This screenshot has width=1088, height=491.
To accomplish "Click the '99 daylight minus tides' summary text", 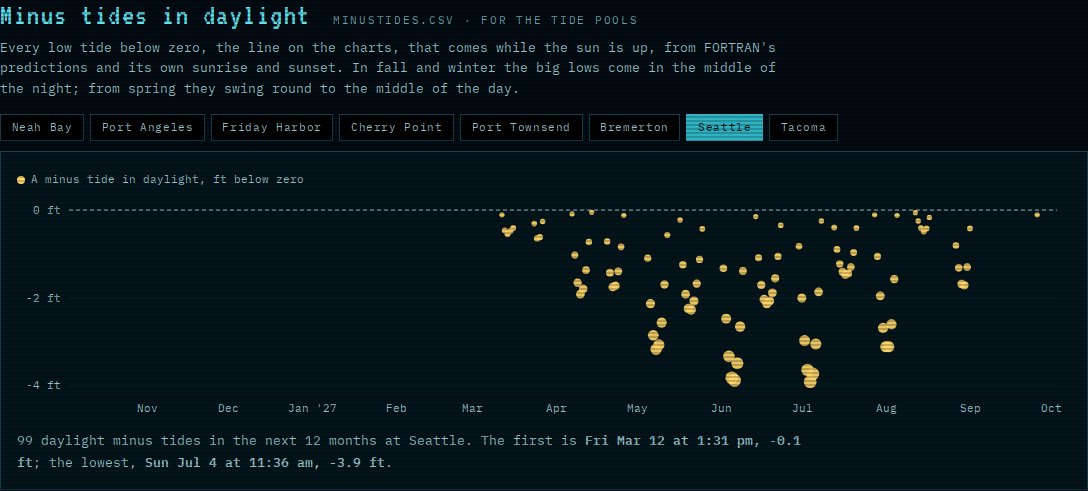I will 101,440.
